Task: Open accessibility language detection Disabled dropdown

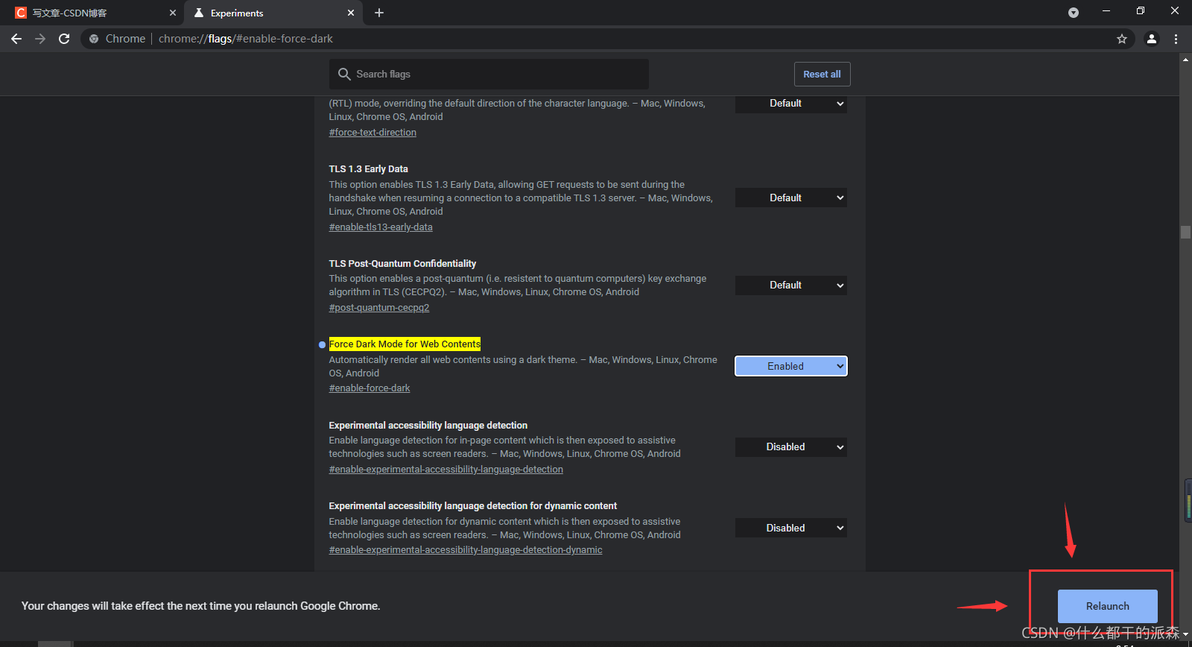Action: [x=791, y=447]
